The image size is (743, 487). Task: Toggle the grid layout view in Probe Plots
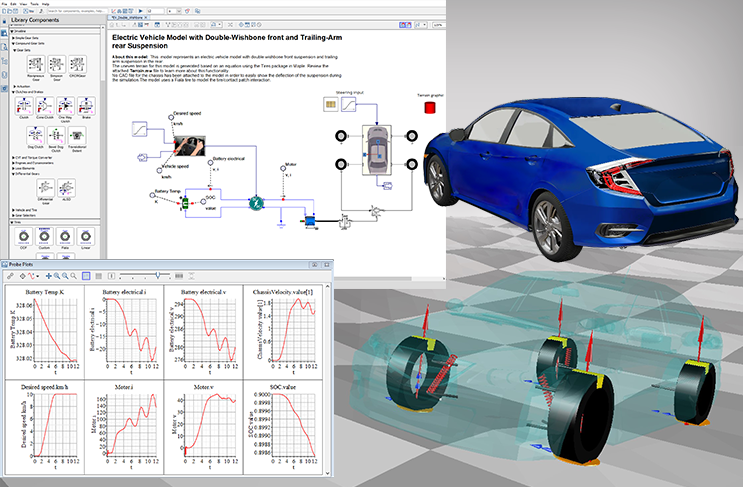[87, 275]
